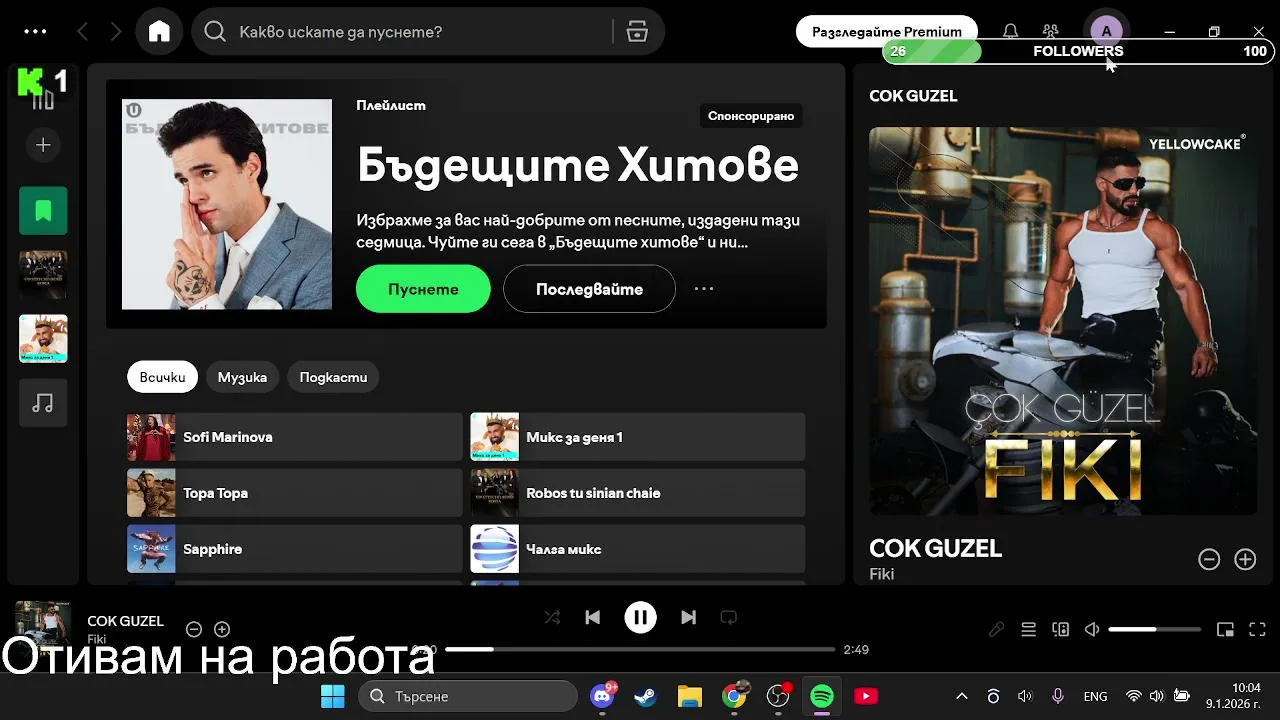Click the taskbar 'Търсене' search box
Viewport: 1280px width, 720px height.
coord(468,696)
